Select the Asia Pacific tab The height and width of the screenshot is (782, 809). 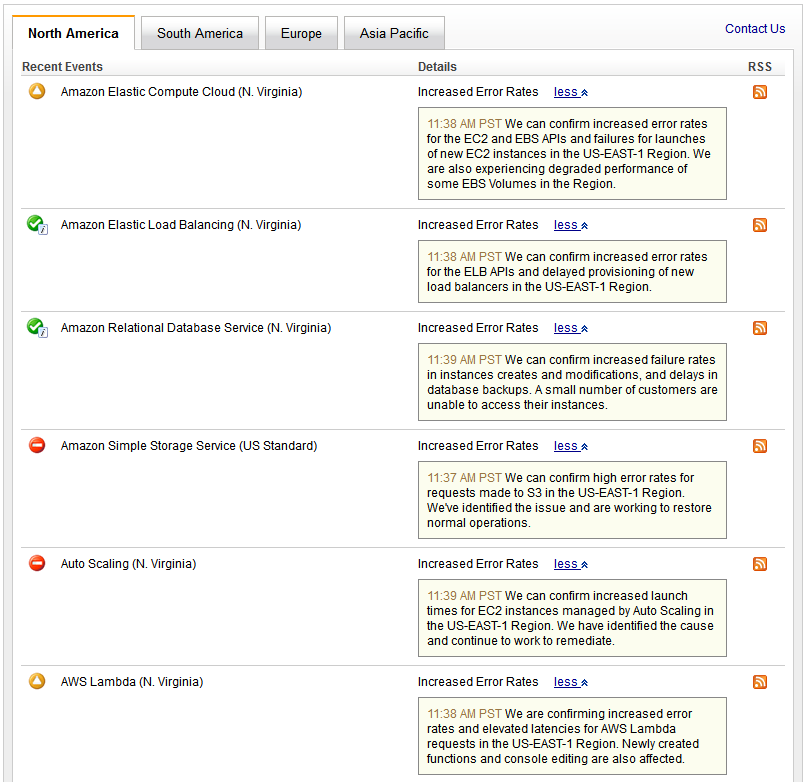(x=394, y=33)
